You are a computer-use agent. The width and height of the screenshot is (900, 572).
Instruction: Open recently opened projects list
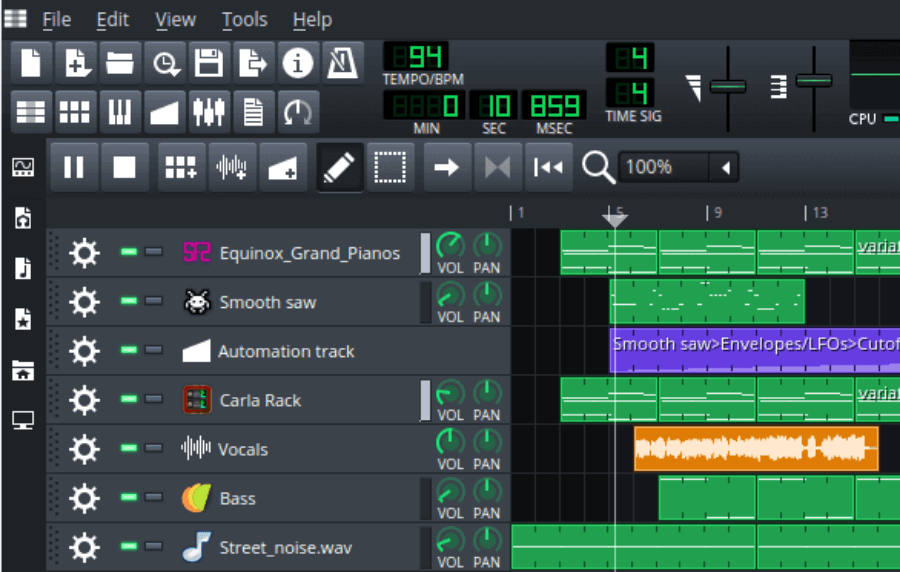pyautogui.click(x=164, y=64)
